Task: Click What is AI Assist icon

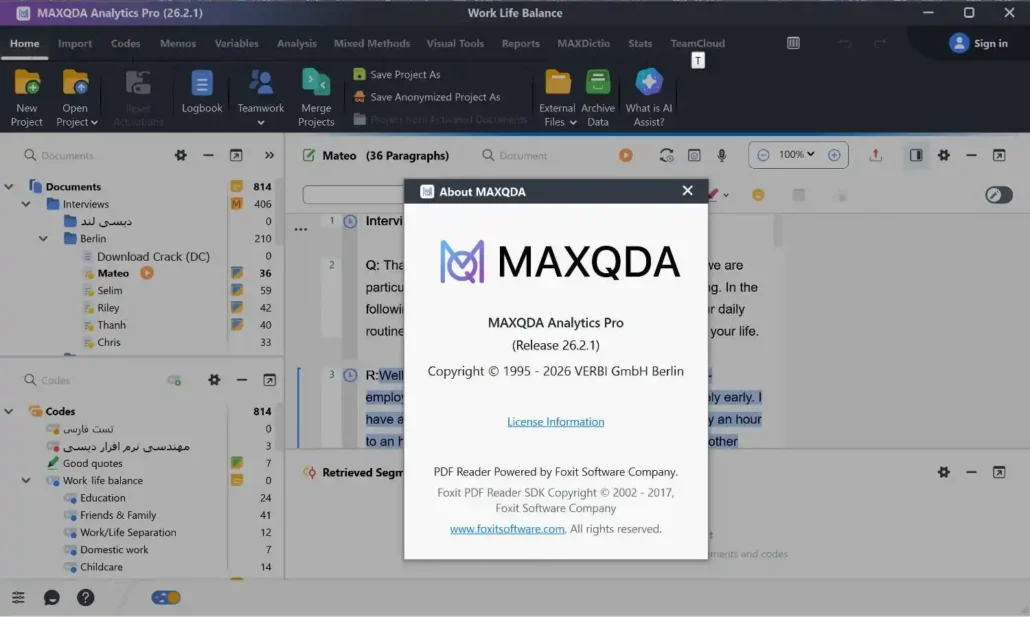Action: pos(649,83)
